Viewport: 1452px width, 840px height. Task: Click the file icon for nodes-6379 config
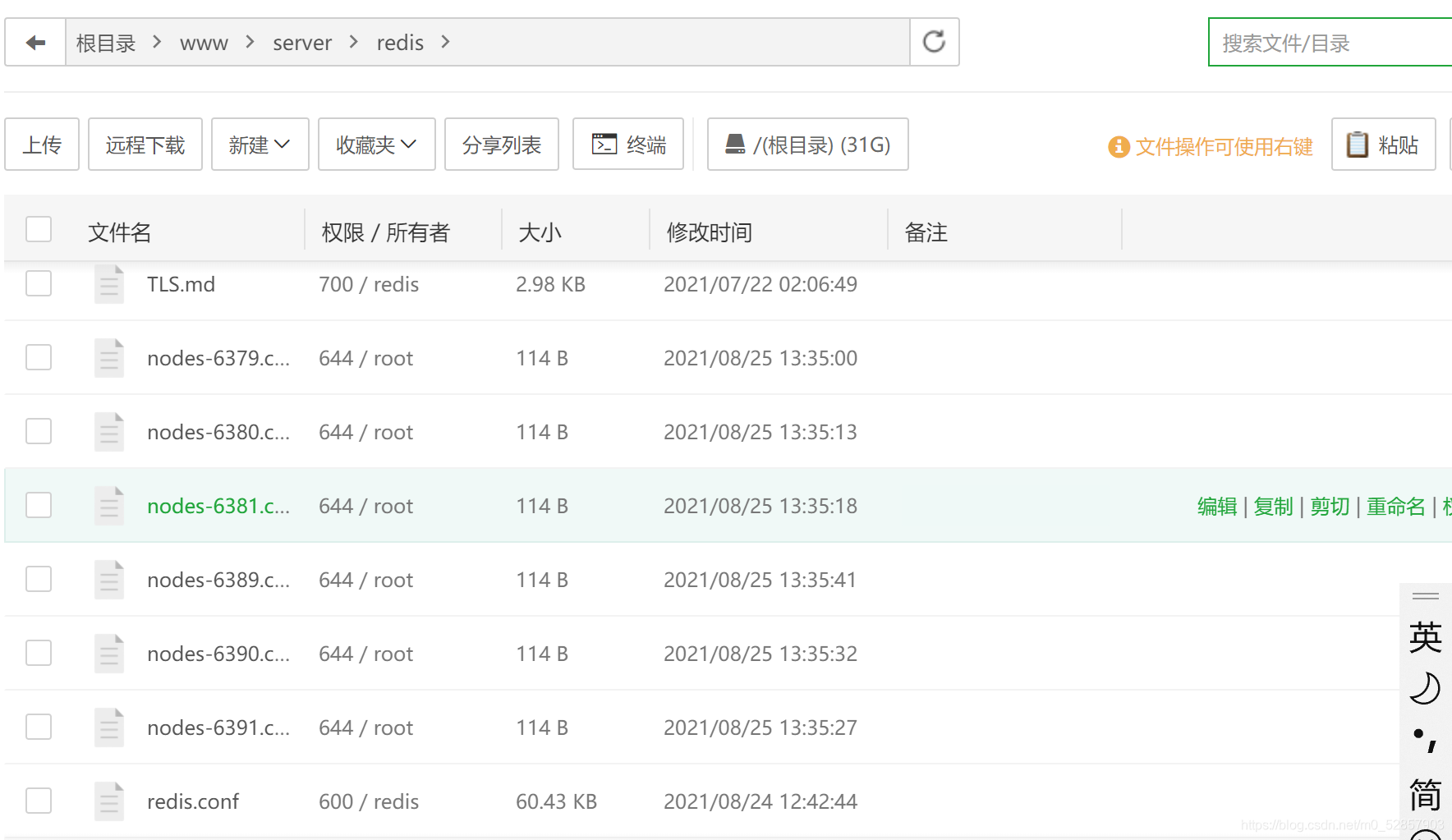click(x=109, y=358)
